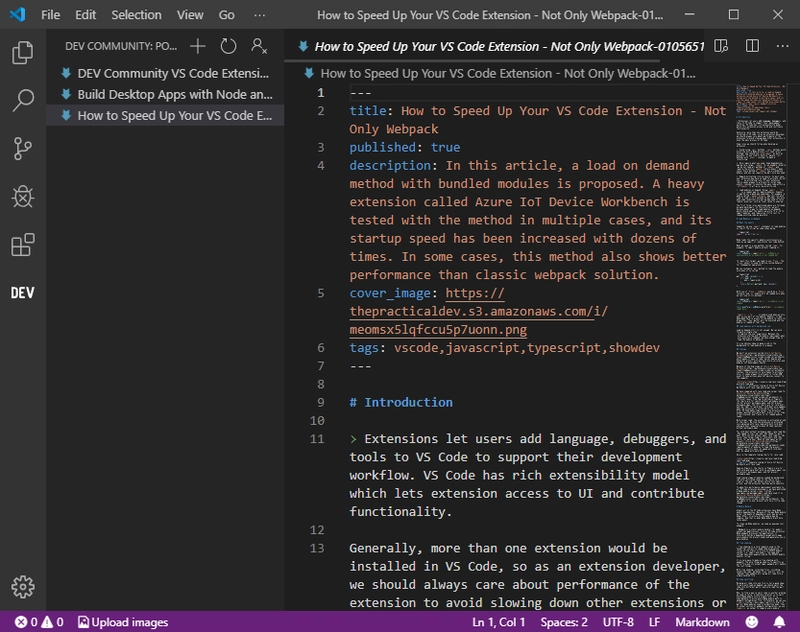Click the feedback smiley icon
Image resolution: width=800 pixels, height=632 pixels.
pyautogui.click(x=752, y=622)
